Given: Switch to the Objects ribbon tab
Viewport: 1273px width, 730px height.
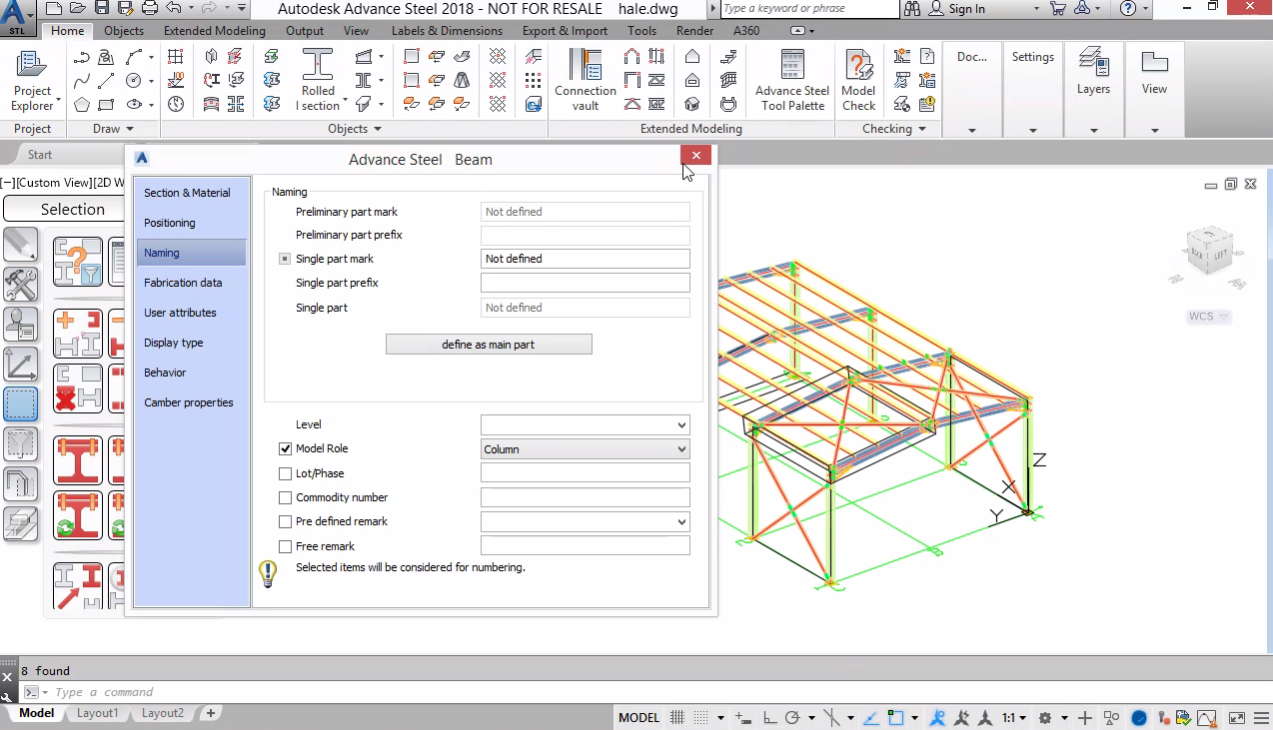Looking at the screenshot, I should (124, 31).
